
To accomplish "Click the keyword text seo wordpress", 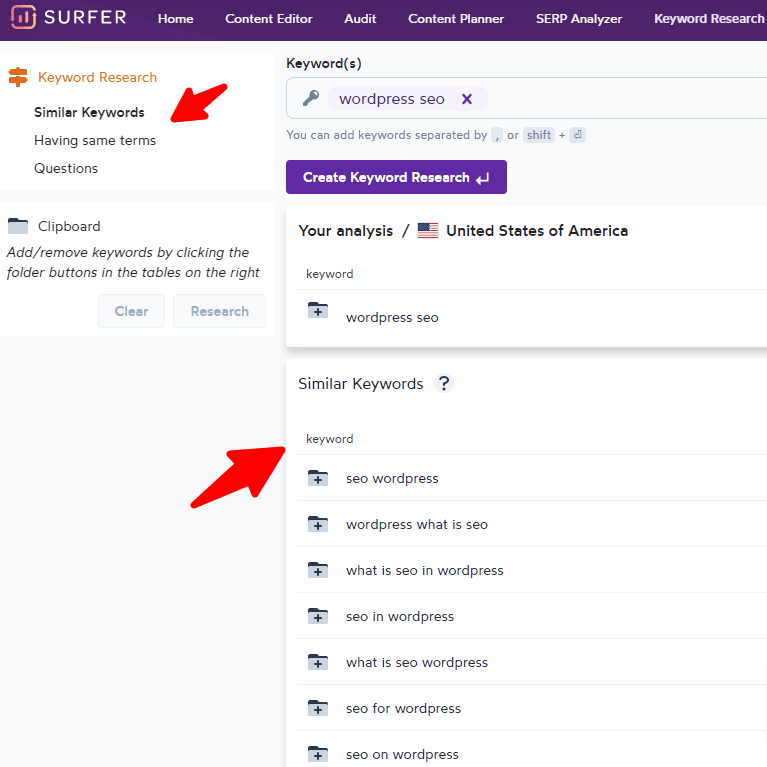I will pyautogui.click(x=392, y=478).
